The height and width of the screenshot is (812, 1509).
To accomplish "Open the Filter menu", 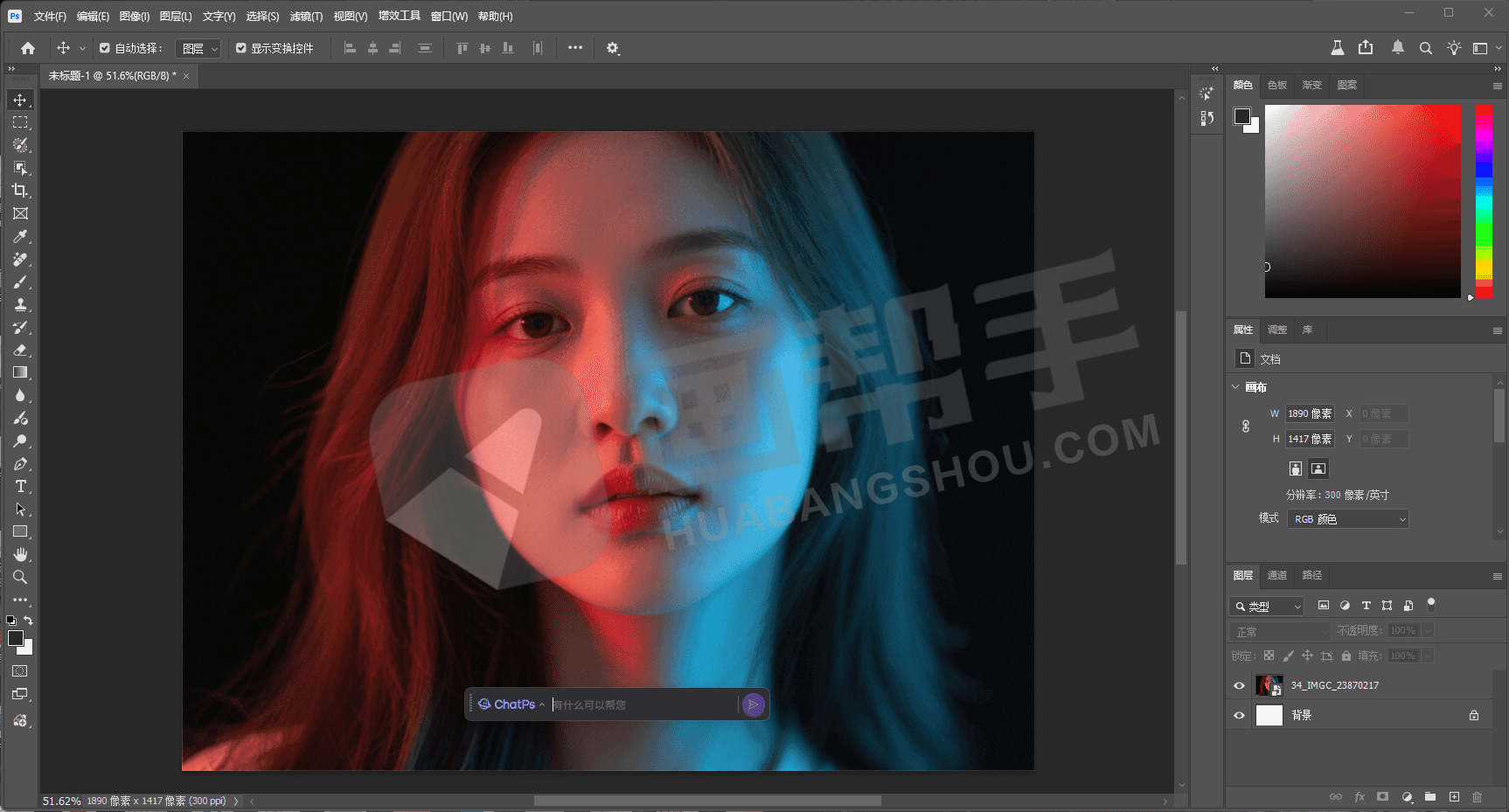I will pos(306,17).
